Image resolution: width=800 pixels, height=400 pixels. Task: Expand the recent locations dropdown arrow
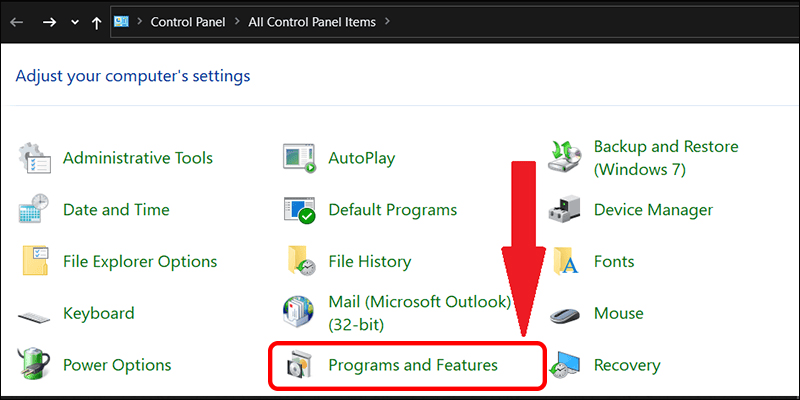74,21
